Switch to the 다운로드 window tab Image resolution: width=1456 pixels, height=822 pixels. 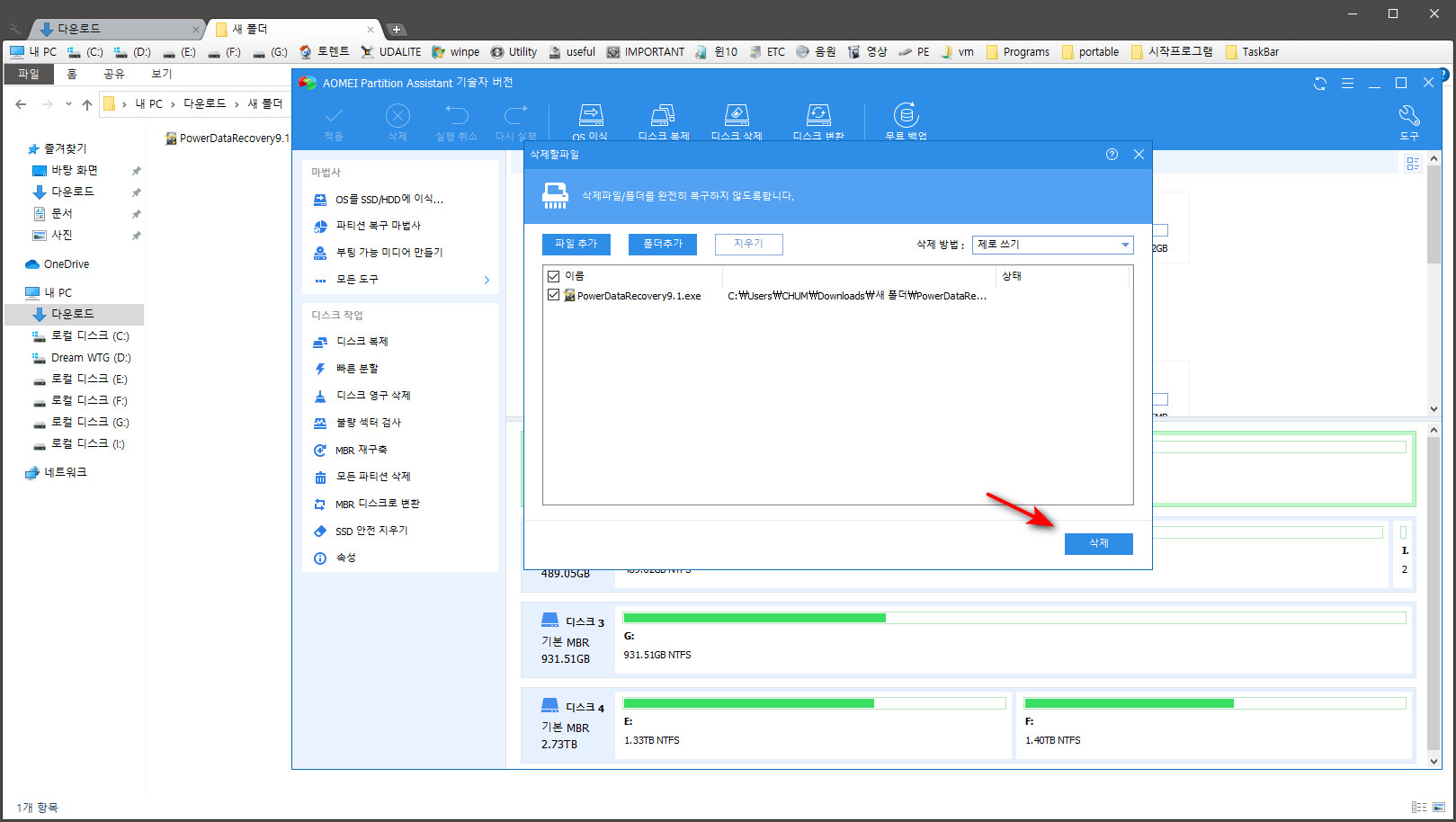point(117,29)
